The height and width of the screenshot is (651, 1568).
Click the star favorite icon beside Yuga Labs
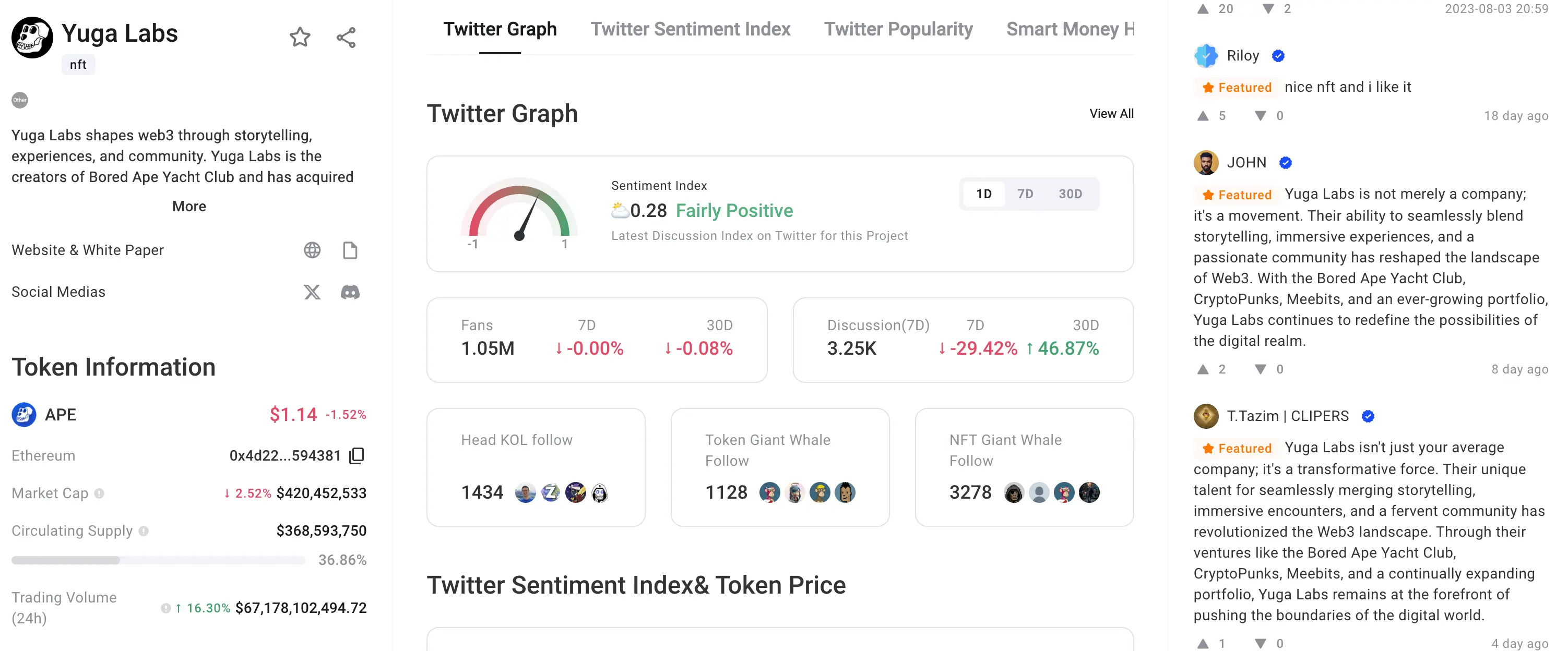click(x=300, y=38)
